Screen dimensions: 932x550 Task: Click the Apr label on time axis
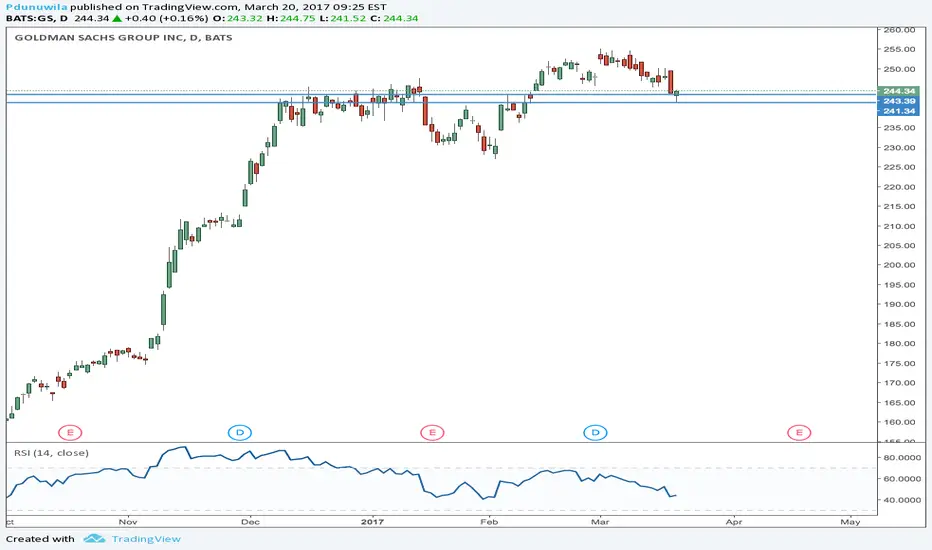734,522
